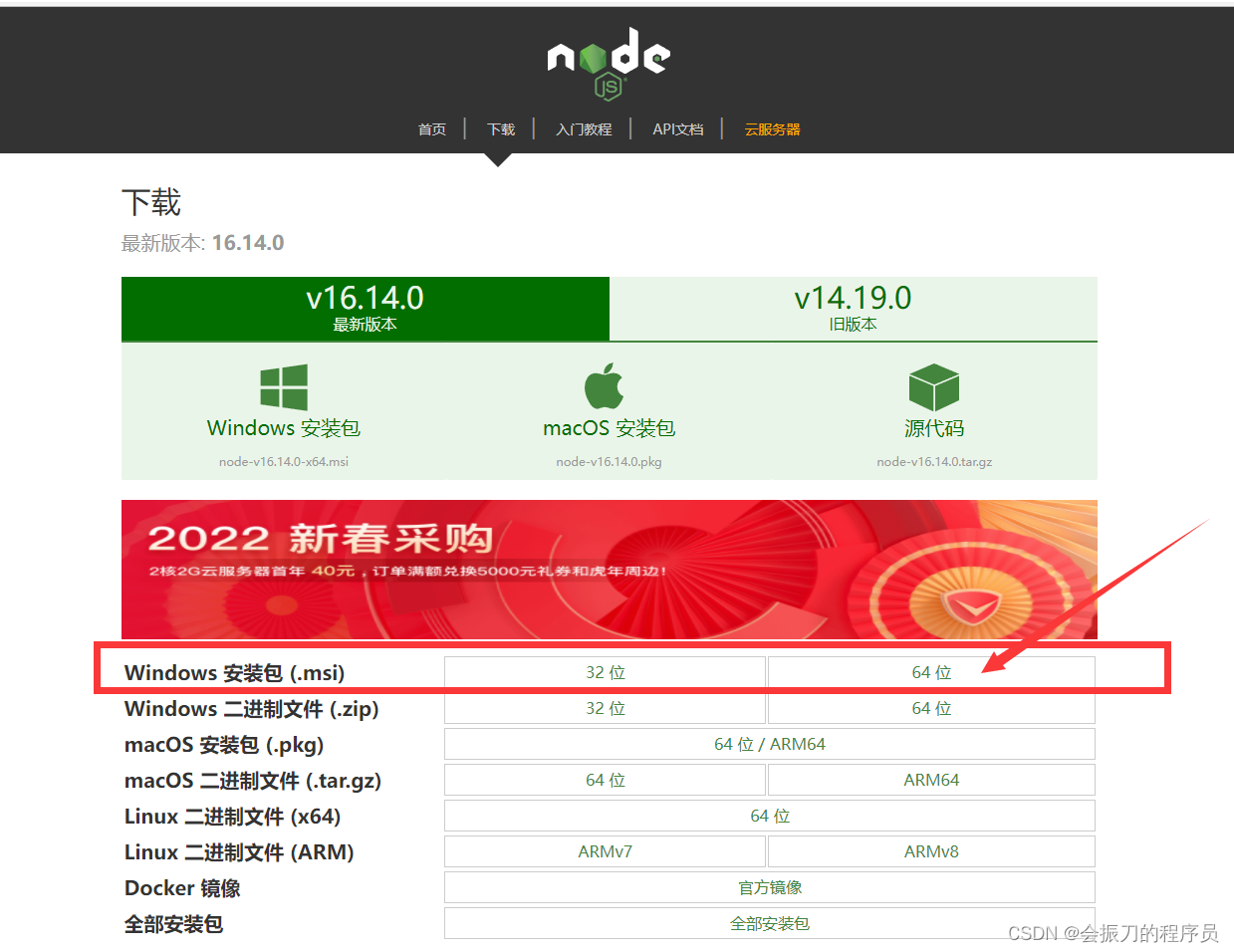Download Windows 安装包 (.msi) 32 位
Image resolution: width=1234 pixels, height=952 pixels.
(606, 673)
